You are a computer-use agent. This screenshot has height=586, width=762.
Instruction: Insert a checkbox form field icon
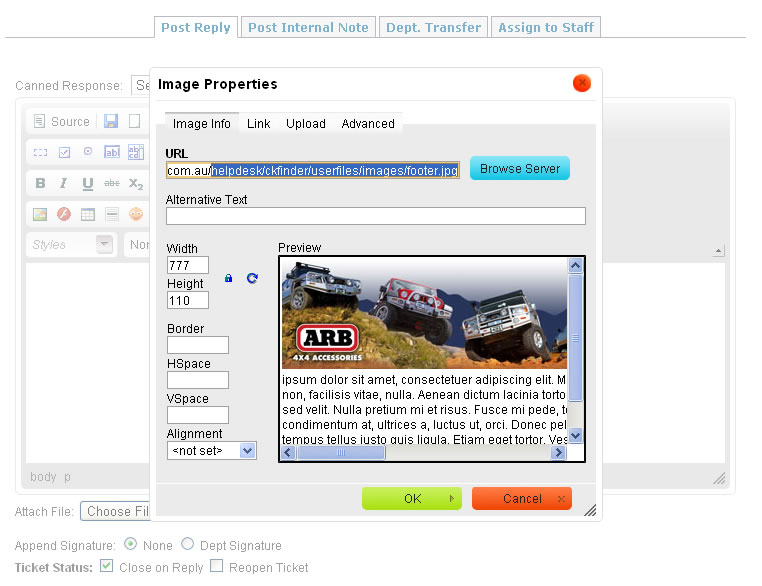click(64, 152)
